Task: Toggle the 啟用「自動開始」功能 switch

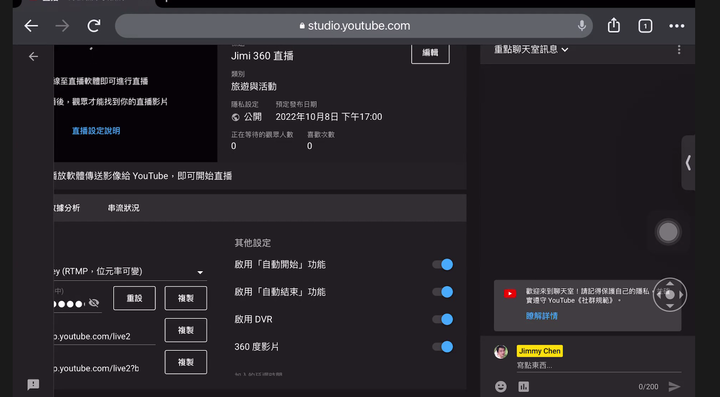Action: point(443,264)
